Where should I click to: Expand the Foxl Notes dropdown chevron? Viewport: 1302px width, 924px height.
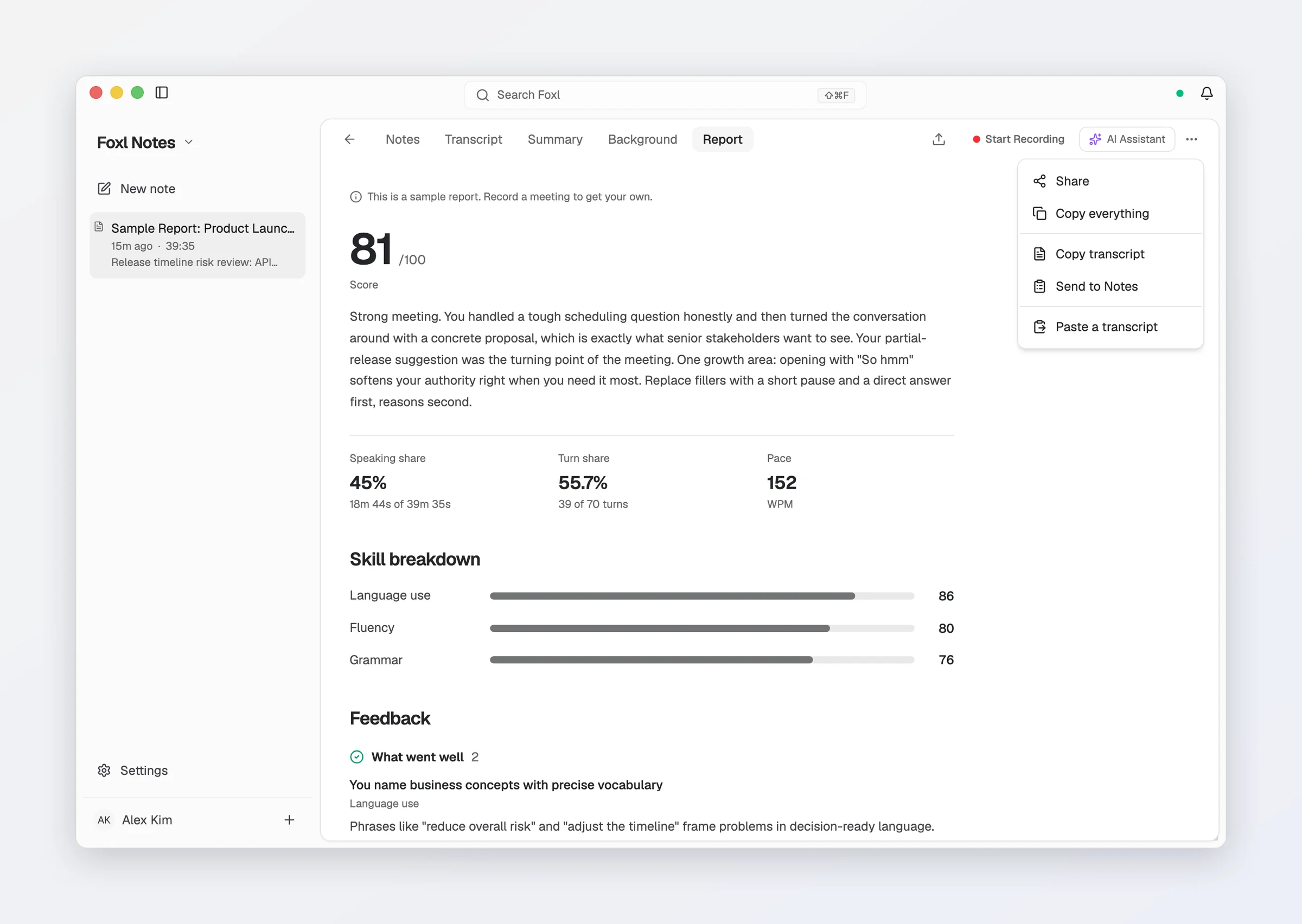[x=189, y=142]
